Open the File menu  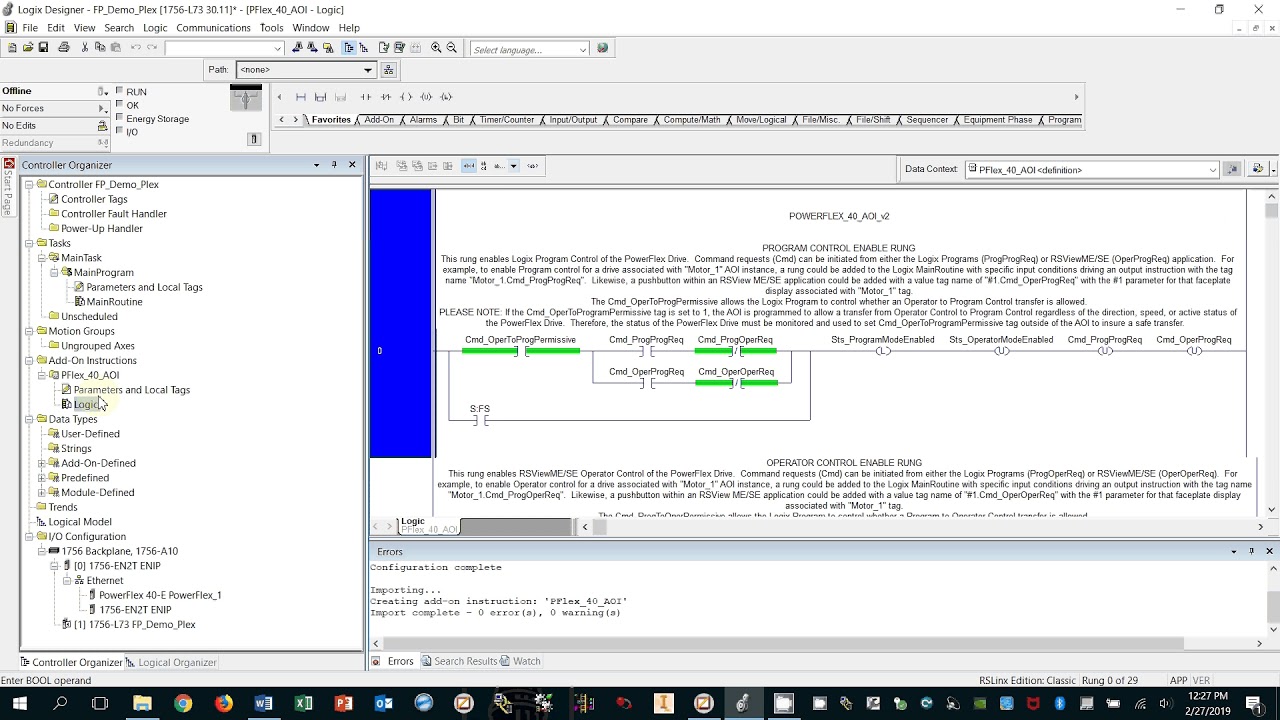click(30, 28)
